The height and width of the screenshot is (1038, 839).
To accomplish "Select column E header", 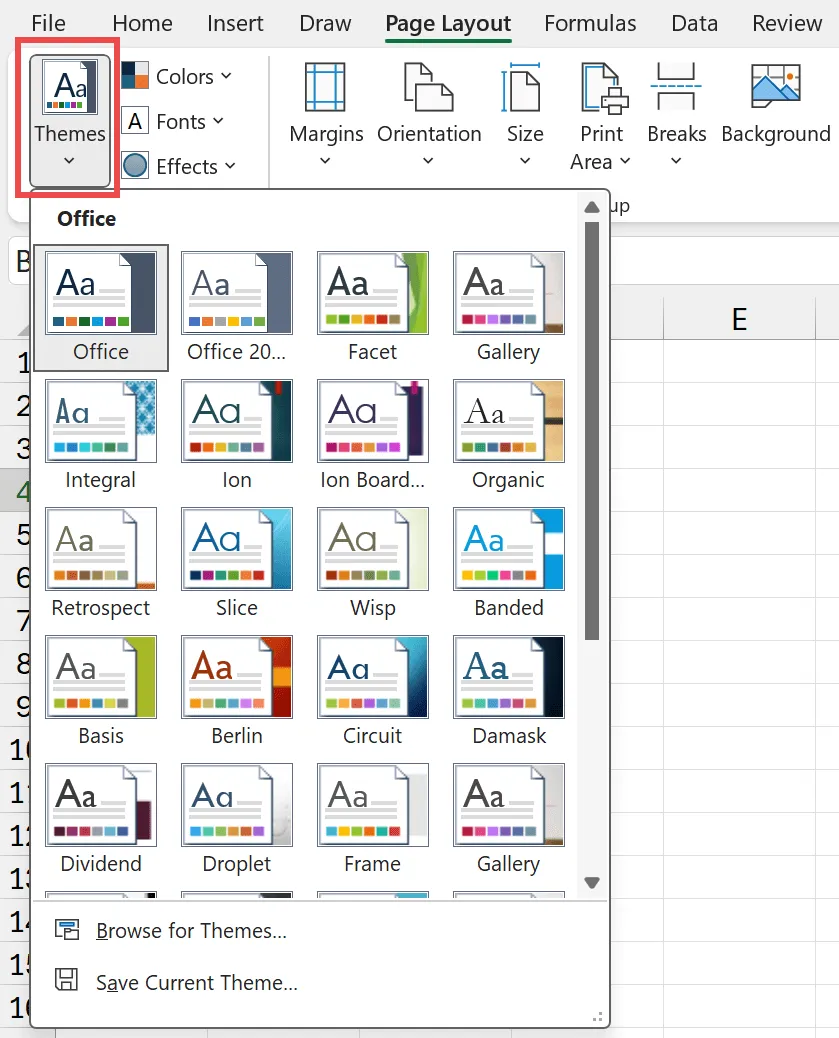I will pos(739,318).
